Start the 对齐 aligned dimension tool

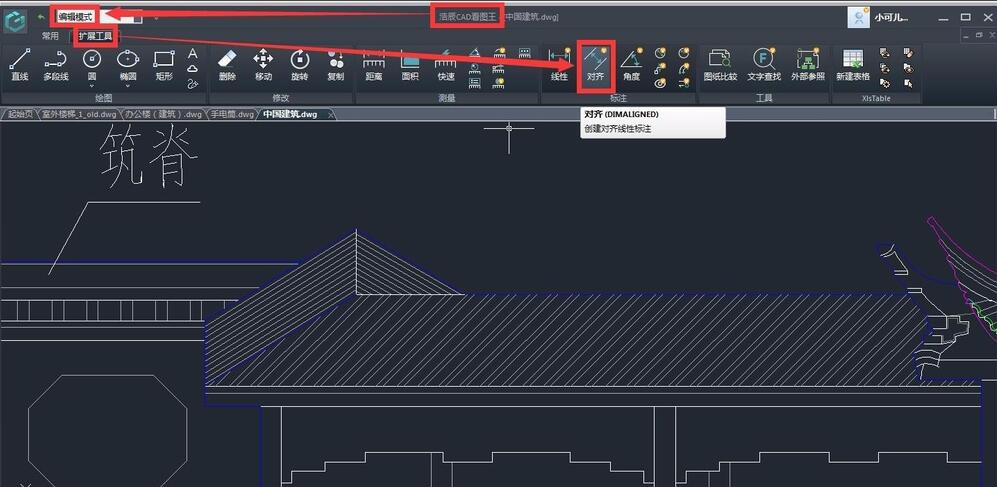595,64
